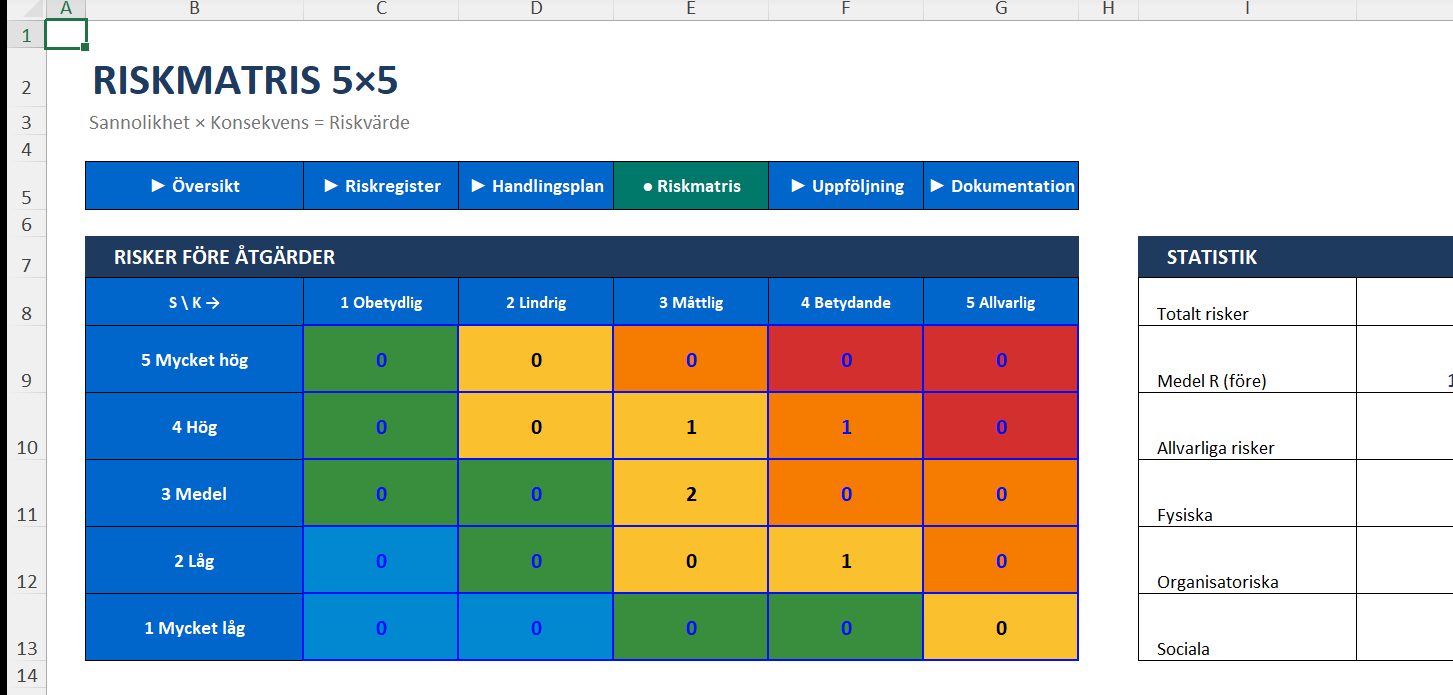Click the Sannolikhet × Konsekvens subtitle
The height and width of the screenshot is (695, 1453).
click(x=249, y=123)
